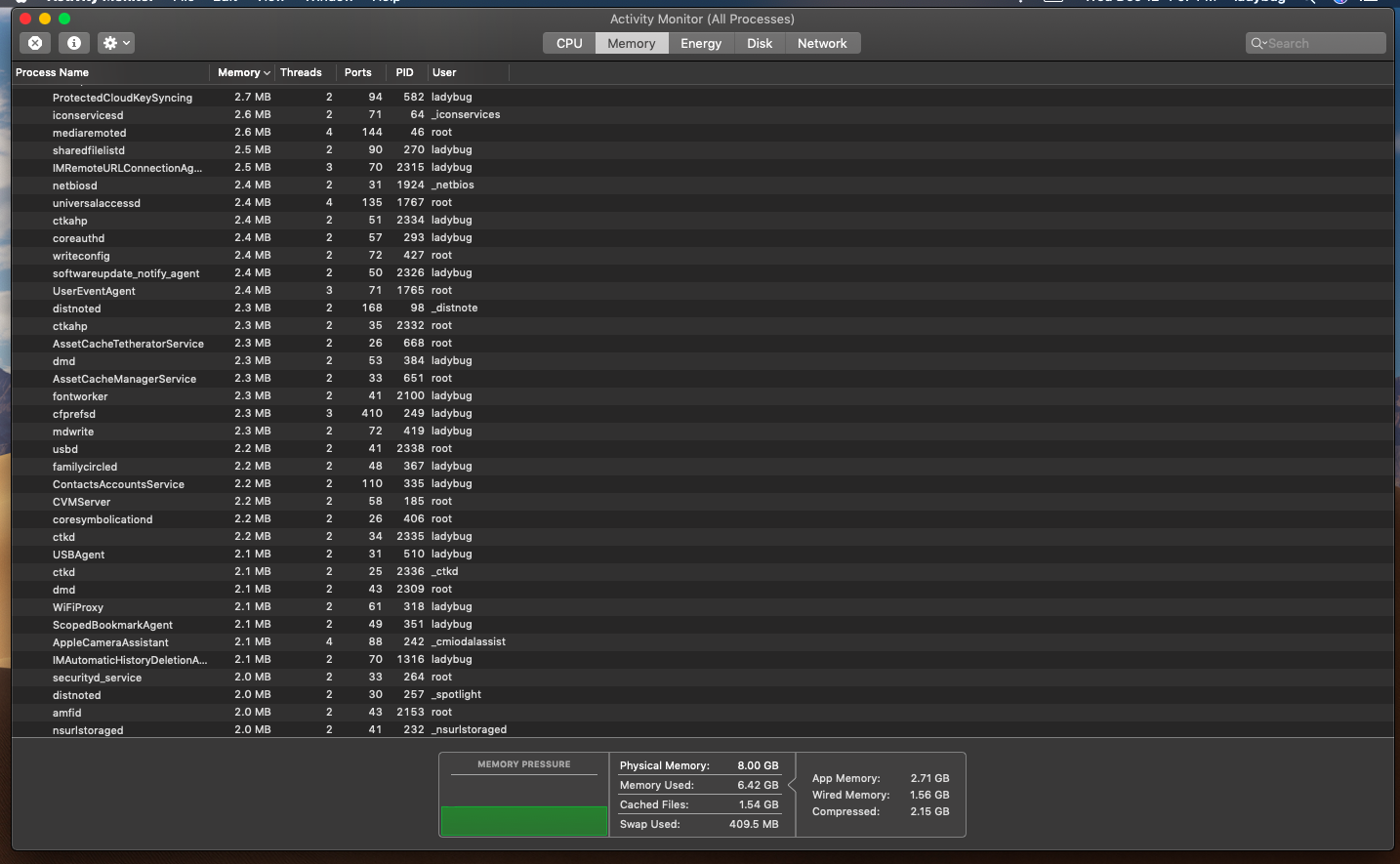Select distnoted process owned by _distnote
This screenshot has width=1400, height=864.
702,309
